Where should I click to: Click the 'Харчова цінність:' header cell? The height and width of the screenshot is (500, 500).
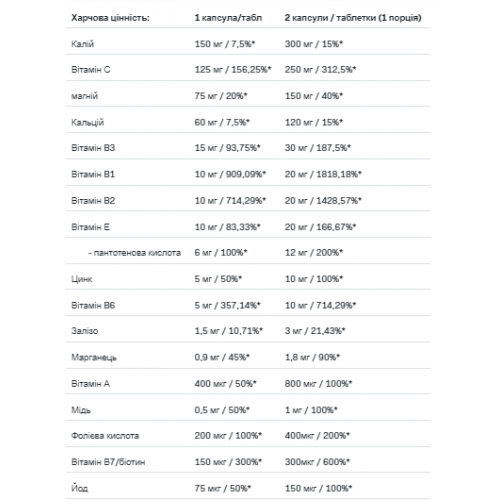[110, 18]
